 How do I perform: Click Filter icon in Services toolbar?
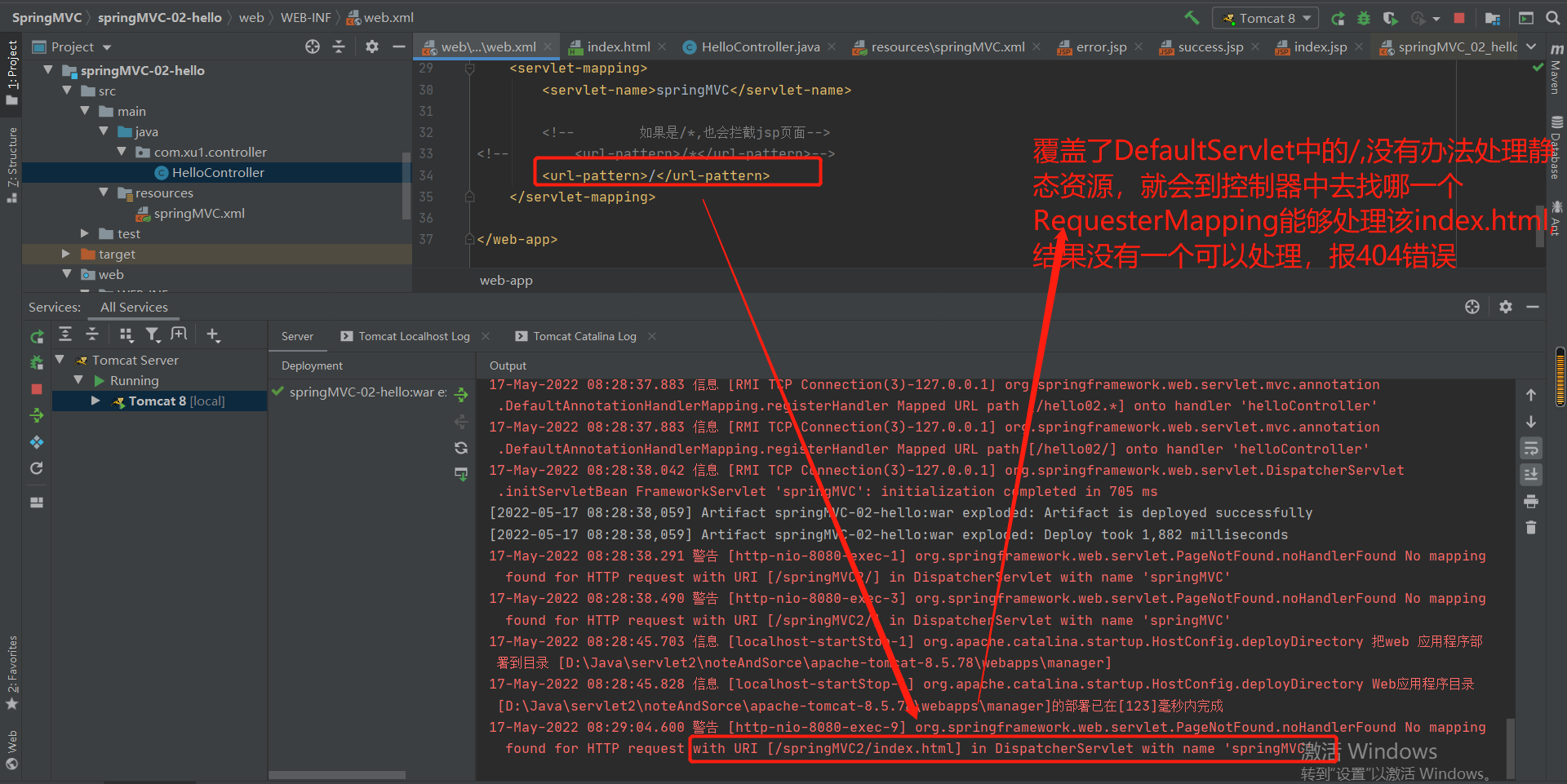tap(153, 334)
